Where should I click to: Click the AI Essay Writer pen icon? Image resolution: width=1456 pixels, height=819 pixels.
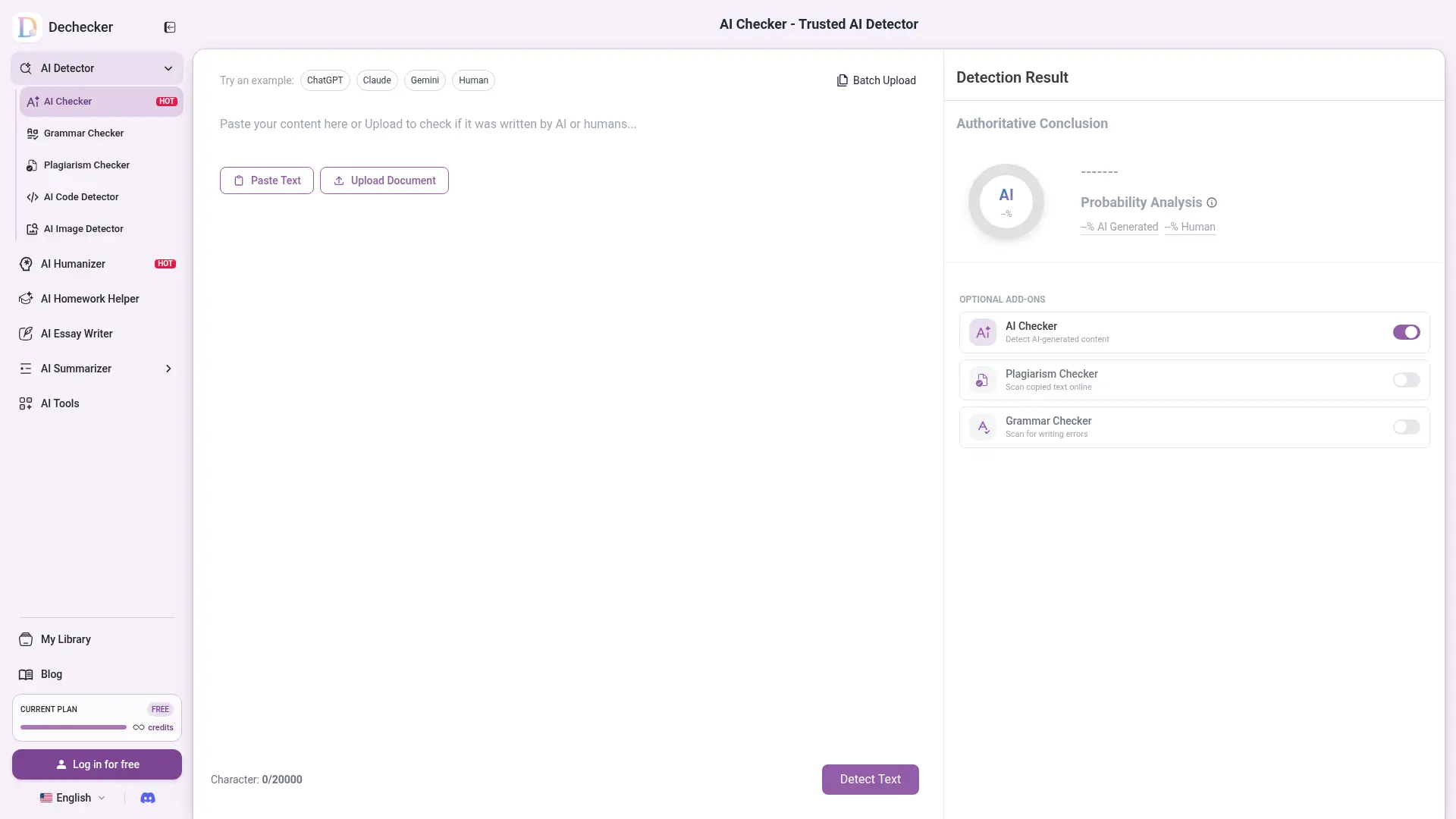[26, 334]
